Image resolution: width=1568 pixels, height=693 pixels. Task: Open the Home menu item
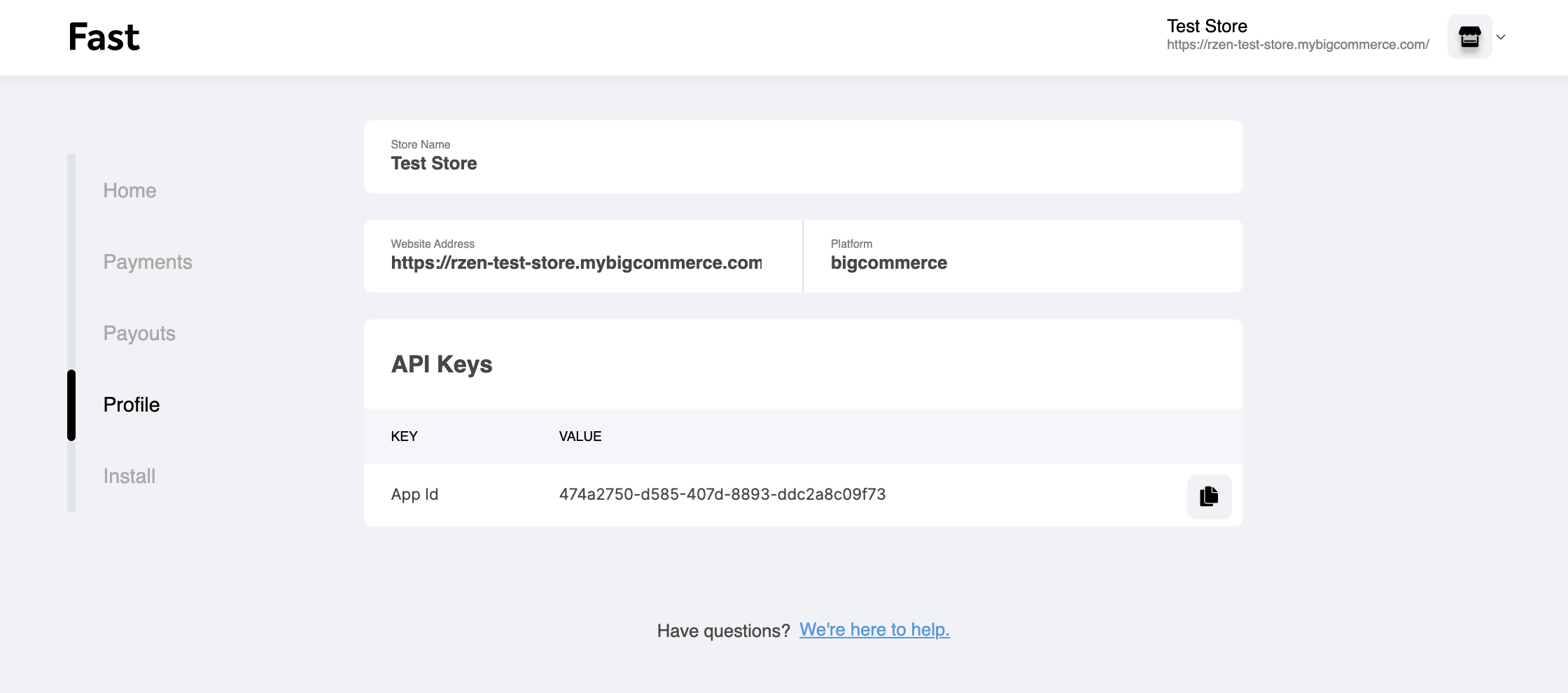point(129,190)
